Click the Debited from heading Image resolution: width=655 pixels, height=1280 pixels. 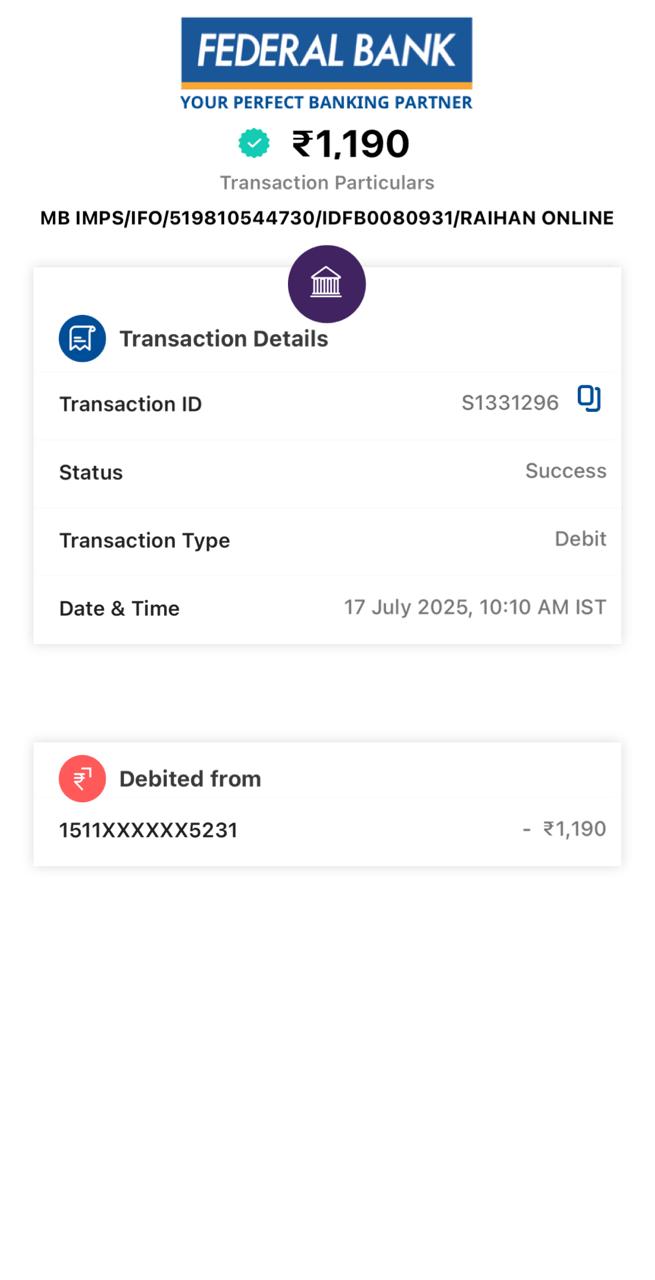(x=190, y=779)
